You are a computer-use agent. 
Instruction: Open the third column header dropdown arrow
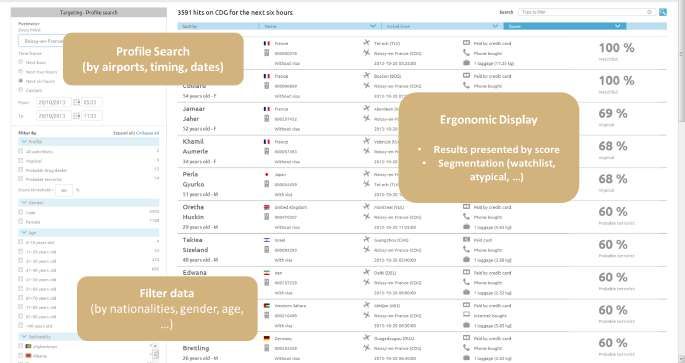click(x=495, y=26)
